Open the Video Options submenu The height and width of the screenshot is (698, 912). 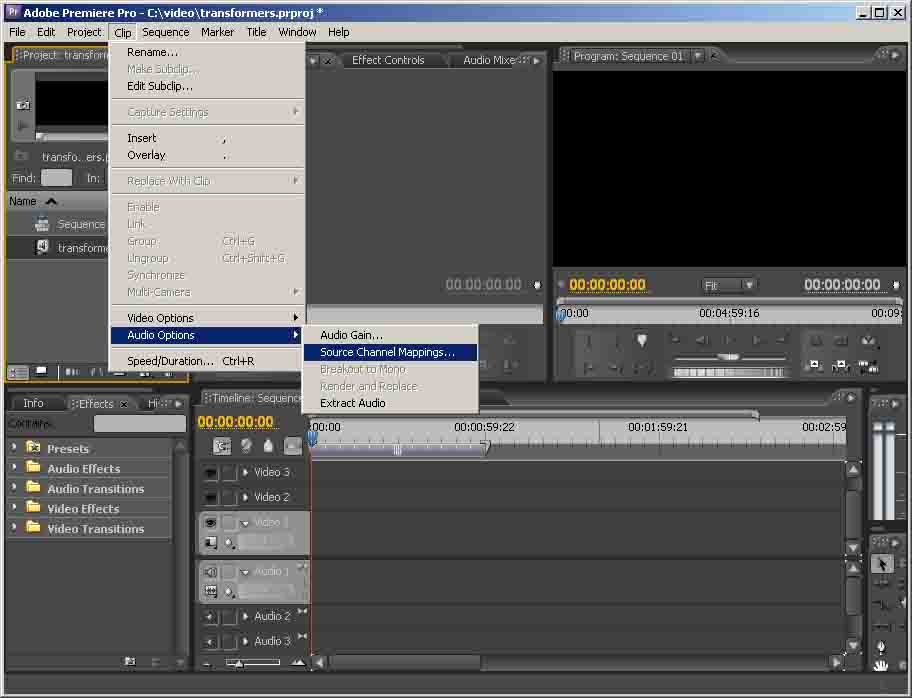click(207, 318)
